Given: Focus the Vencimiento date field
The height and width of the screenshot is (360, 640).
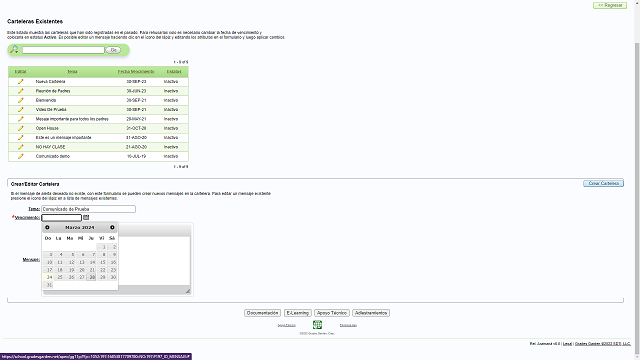Looking at the screenshot, I should pos(62,218).
